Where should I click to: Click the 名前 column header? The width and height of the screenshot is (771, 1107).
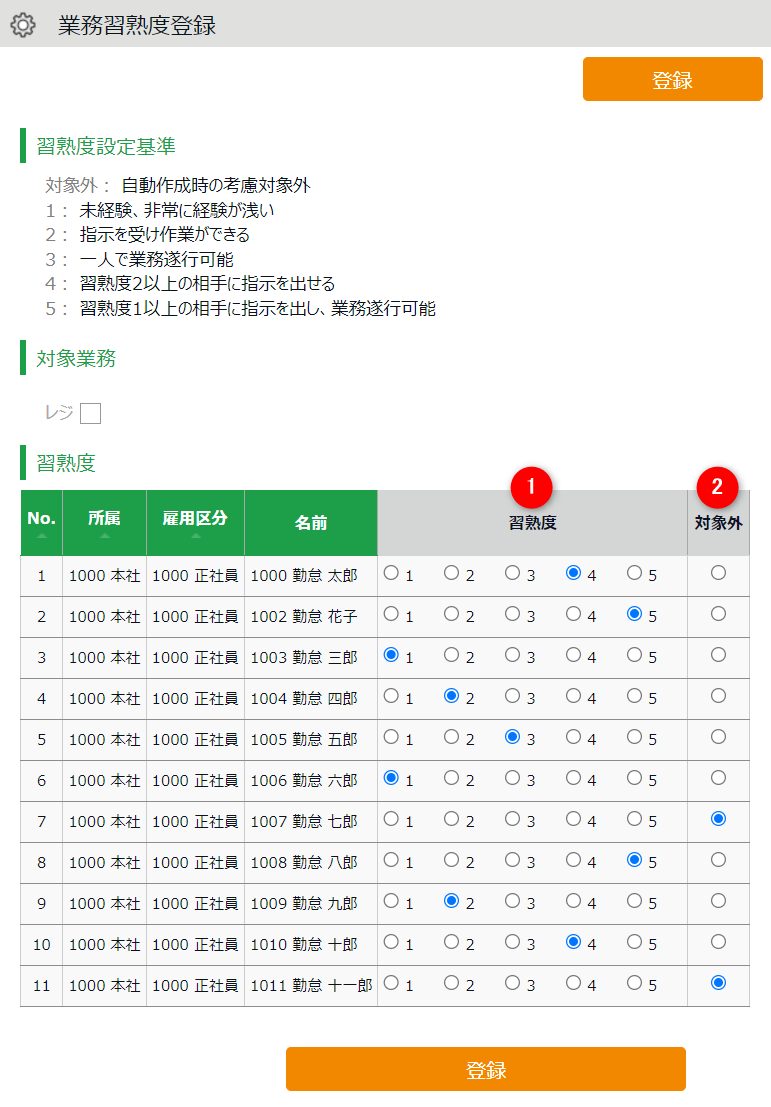tap(310, 523)
